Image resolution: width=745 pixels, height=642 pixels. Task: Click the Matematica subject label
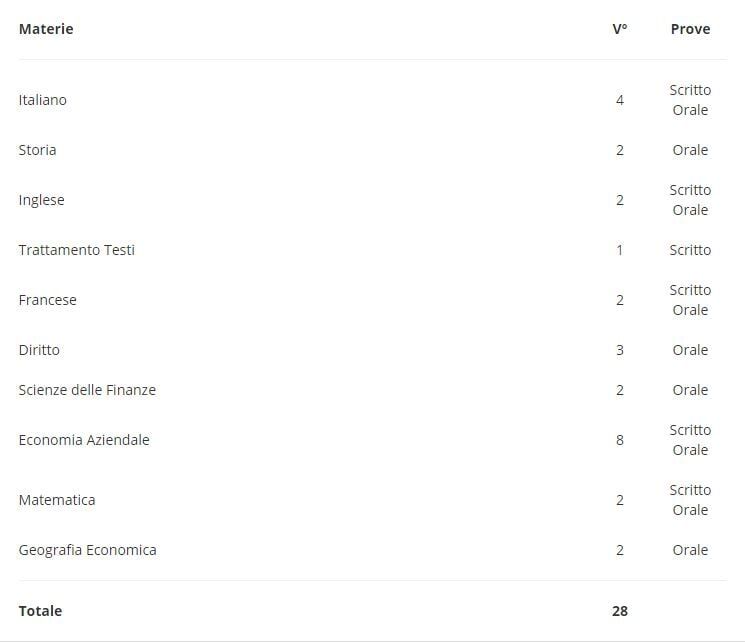(x=57, y=500)
